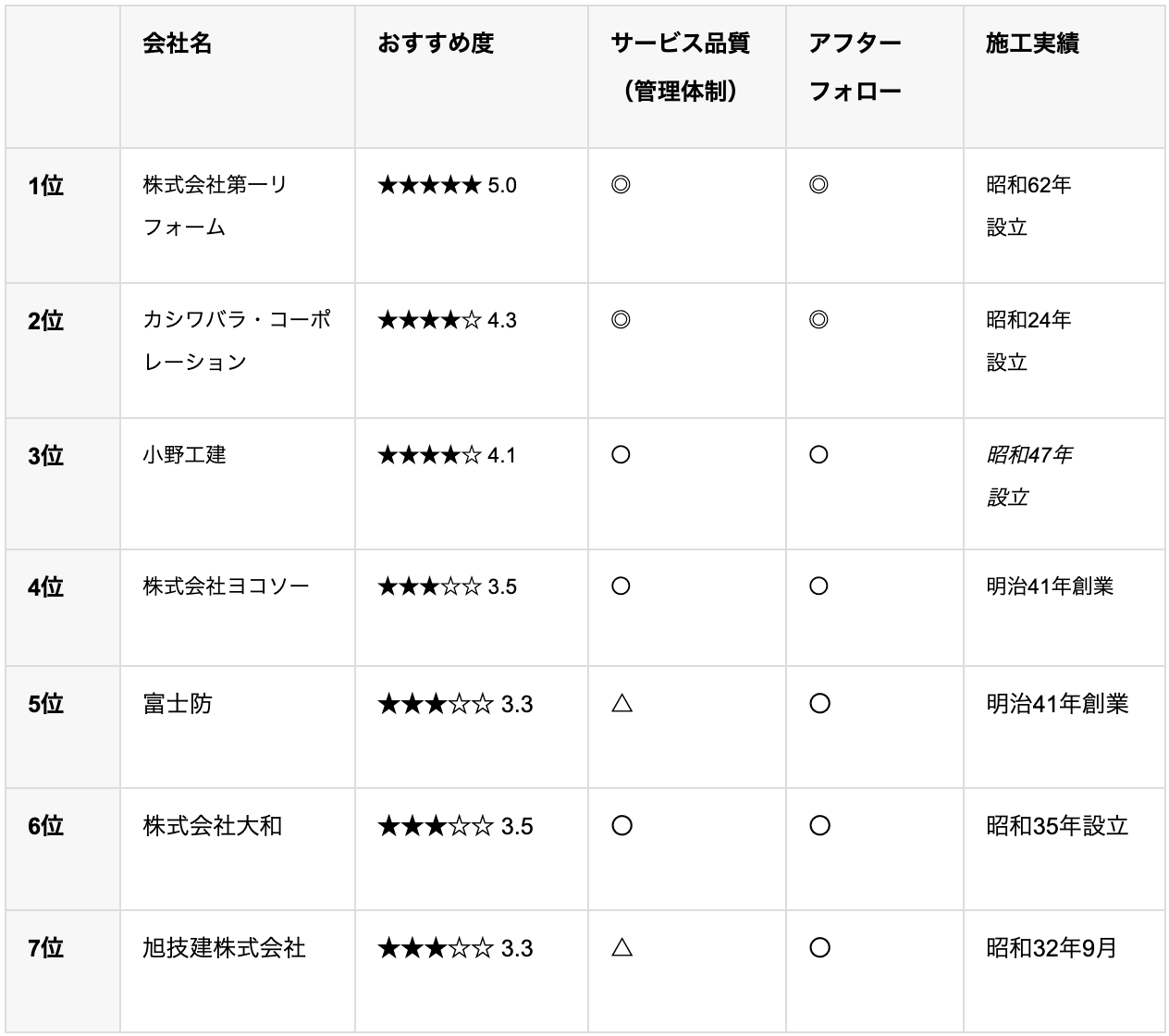The width and height of the screenshot is (1169, 1036).
Task: Click the triangle service mark for 富士防
Action: 621,704
